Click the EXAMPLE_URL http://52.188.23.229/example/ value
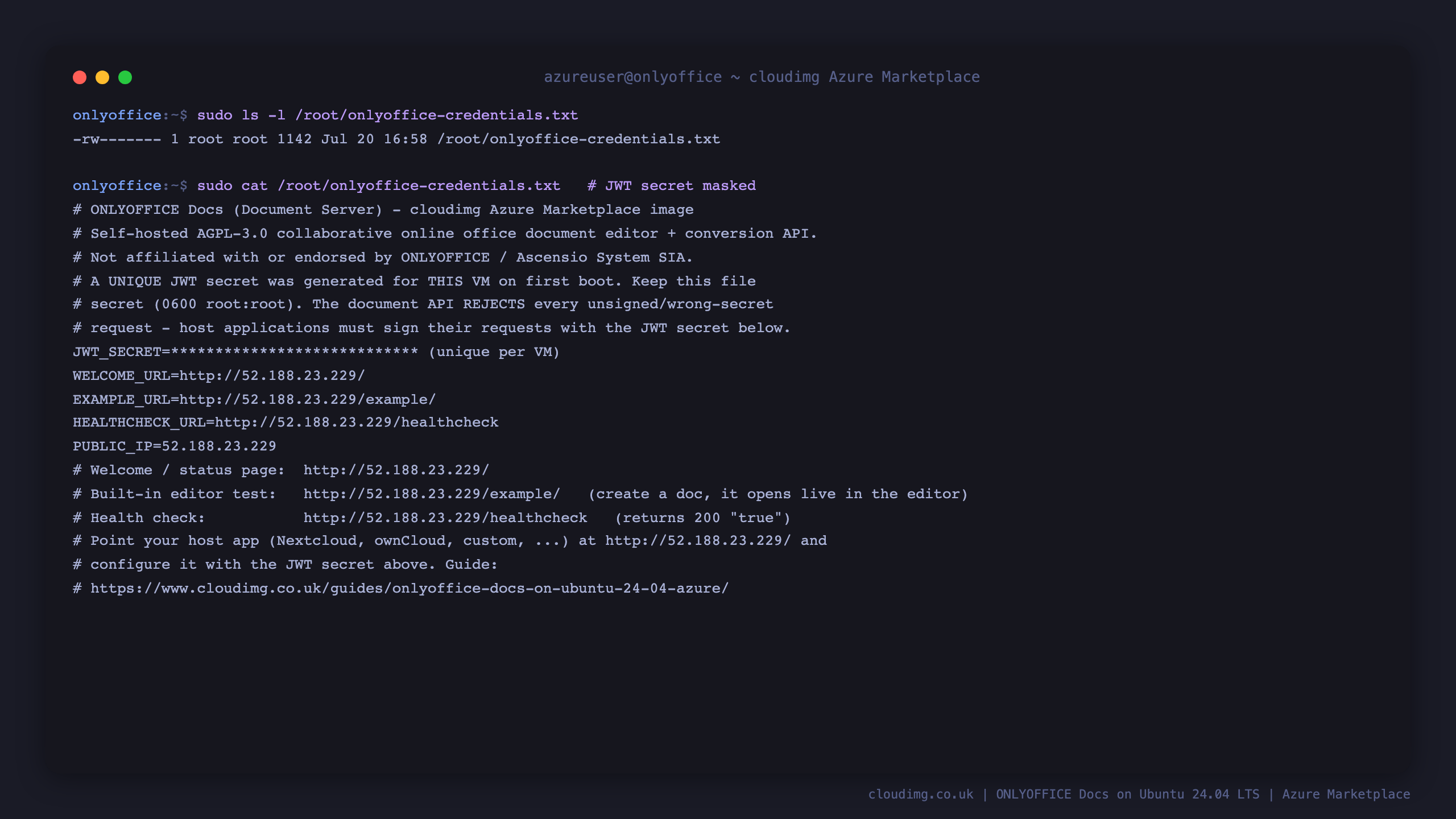This screenshot has height=819, width=1456. [307, 400]
